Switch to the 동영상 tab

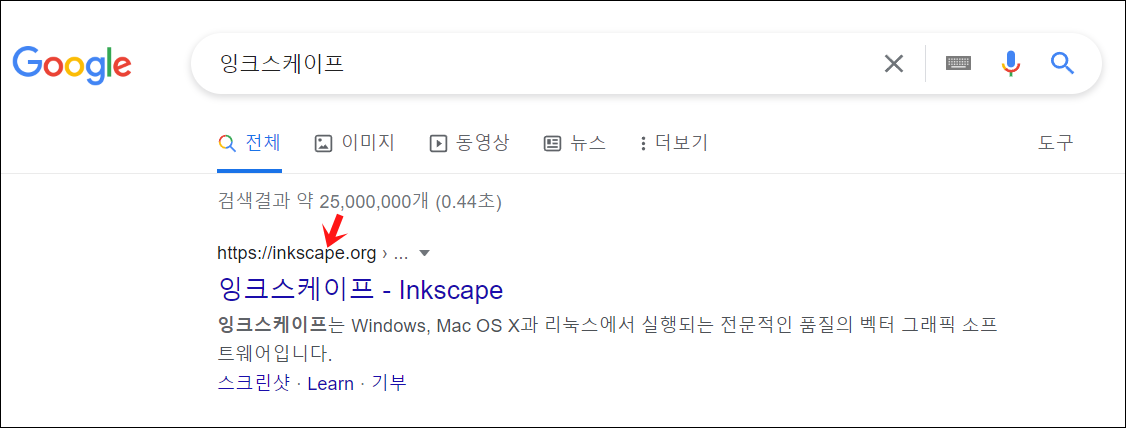(469, 143)
